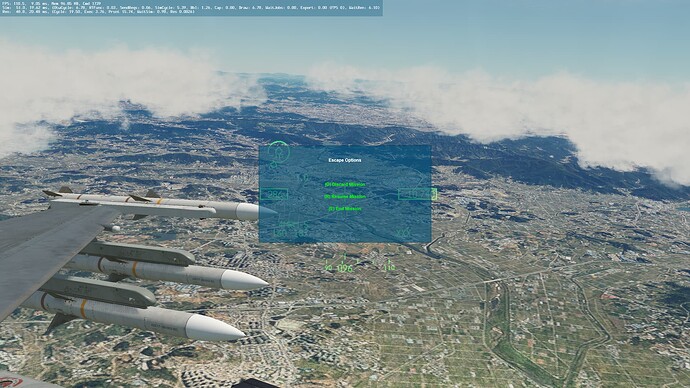This screenshot has height=388, width=690.
Task: Click the End Mission option
Action: click(345, 209)
